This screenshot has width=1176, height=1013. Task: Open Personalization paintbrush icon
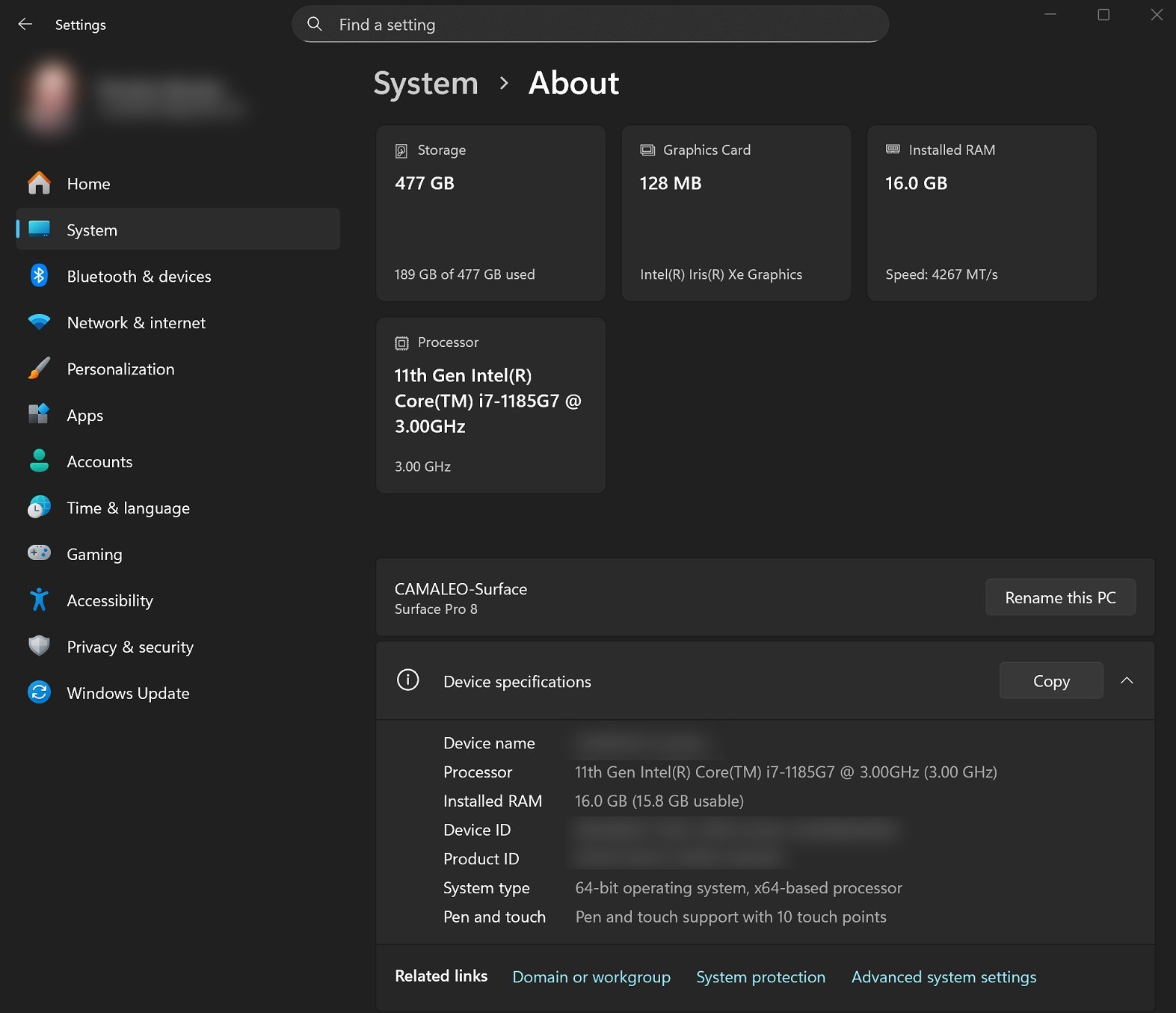pyautogui.click(x=39, y=369)
